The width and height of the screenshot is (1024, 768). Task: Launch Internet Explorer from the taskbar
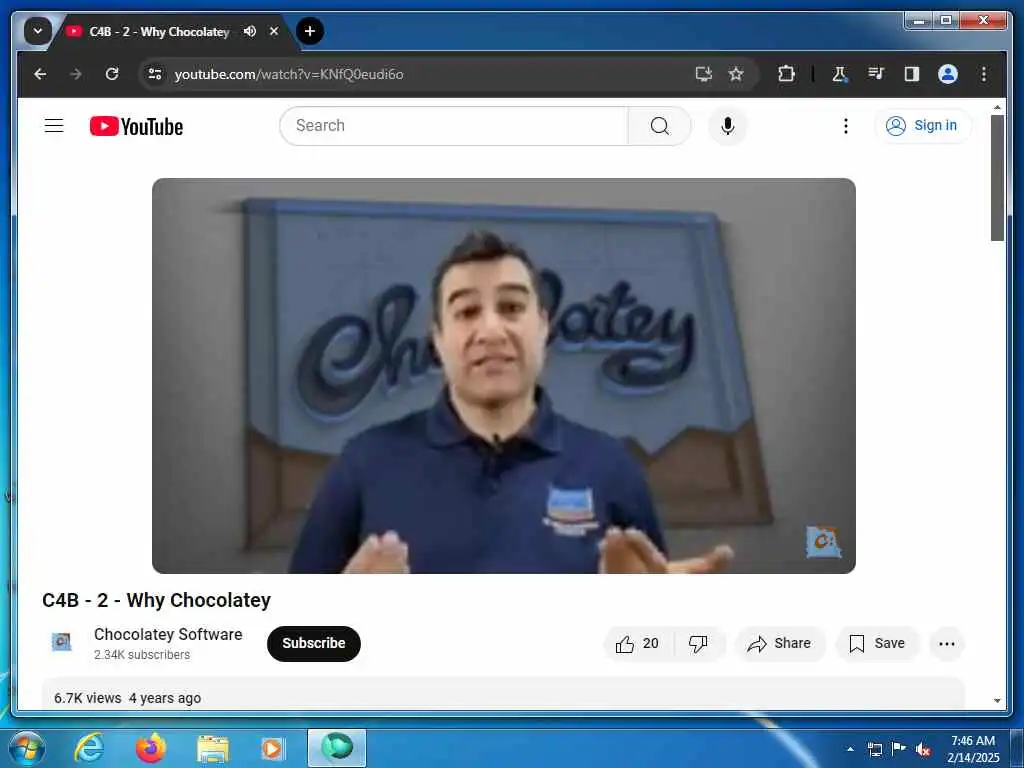click(x=88, y=748)
